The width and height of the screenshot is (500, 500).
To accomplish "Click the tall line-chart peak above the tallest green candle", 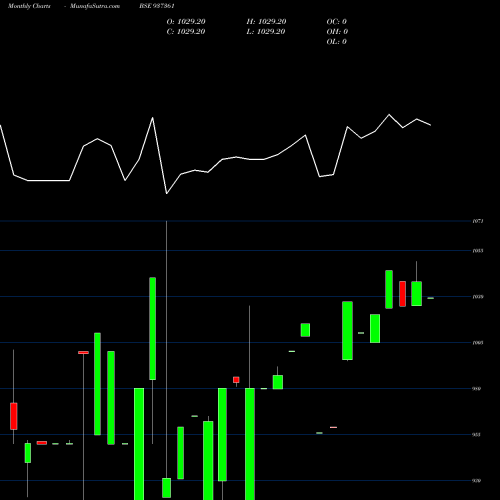I will pos(153,118).
